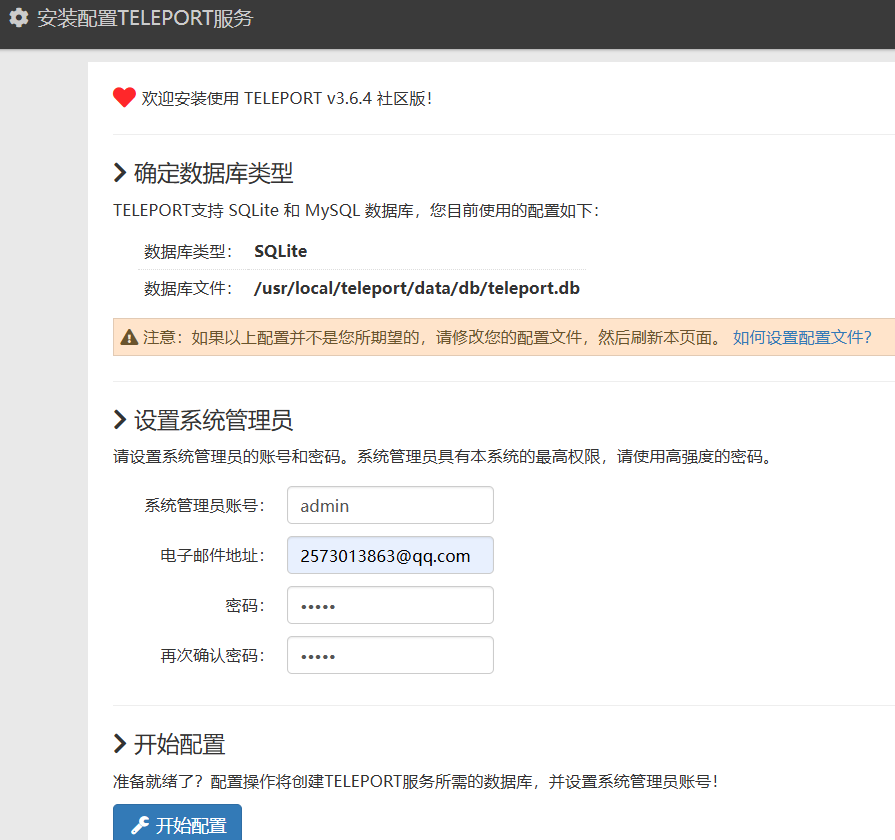Click the red heart welcome icon
This screenshot has width=895, height=840.
124,98
